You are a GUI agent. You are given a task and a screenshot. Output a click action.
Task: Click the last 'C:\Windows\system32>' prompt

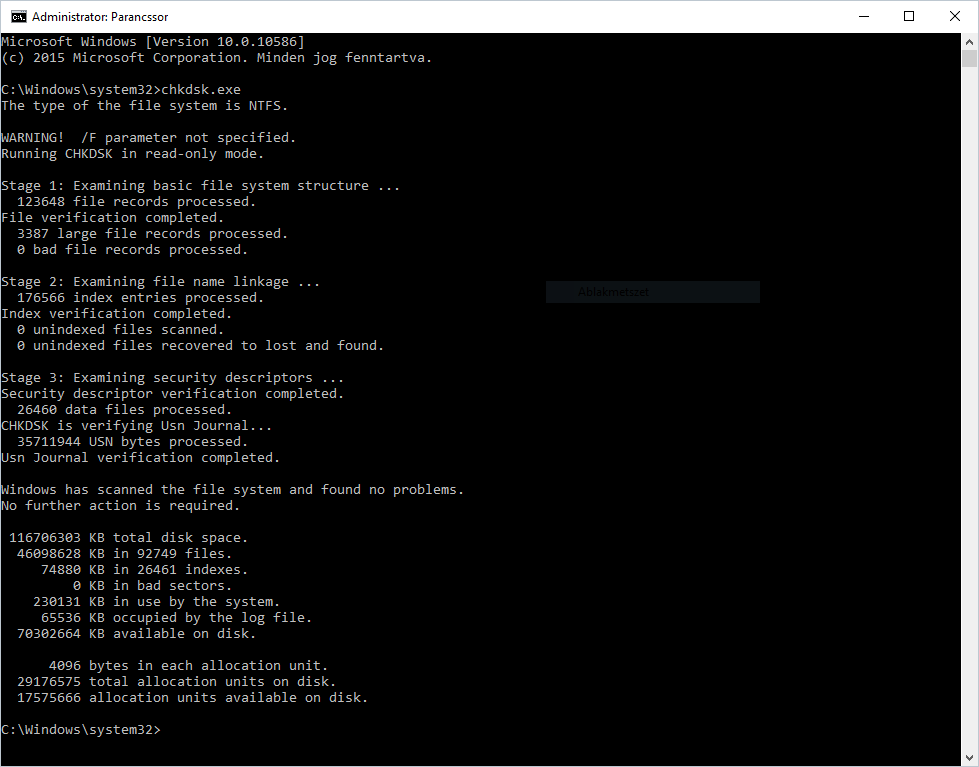81,730
